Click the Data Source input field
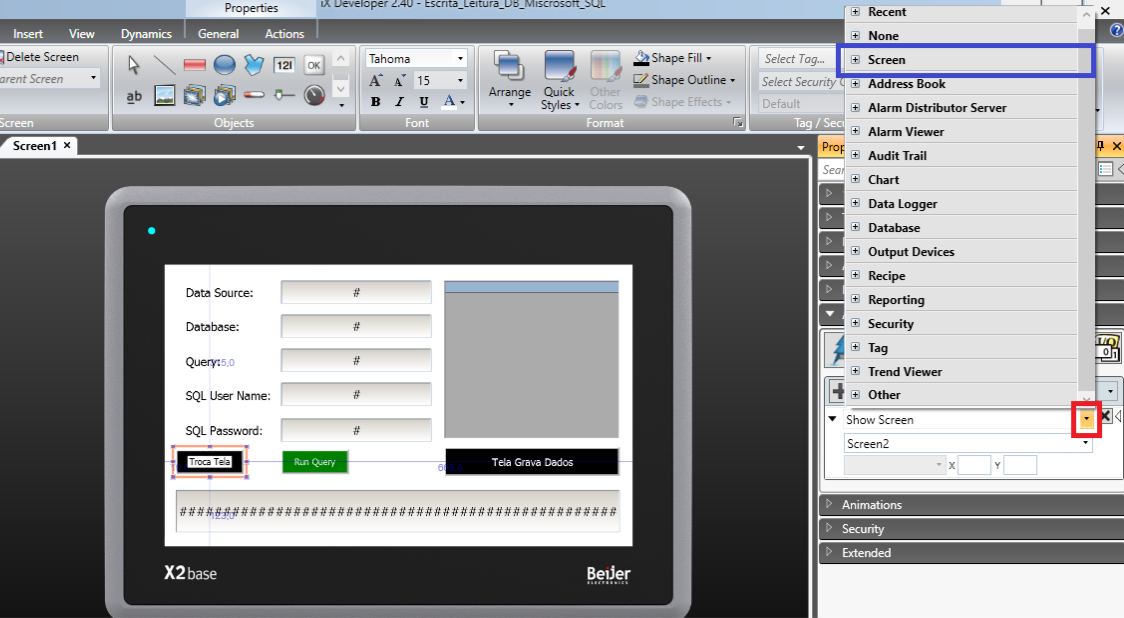The image size is (1124, 618). 356,293
